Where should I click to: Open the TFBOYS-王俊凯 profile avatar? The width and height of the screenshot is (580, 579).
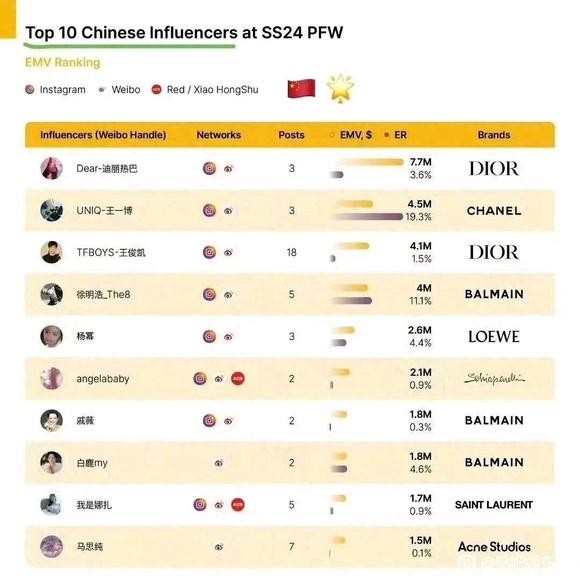point(51,252)
